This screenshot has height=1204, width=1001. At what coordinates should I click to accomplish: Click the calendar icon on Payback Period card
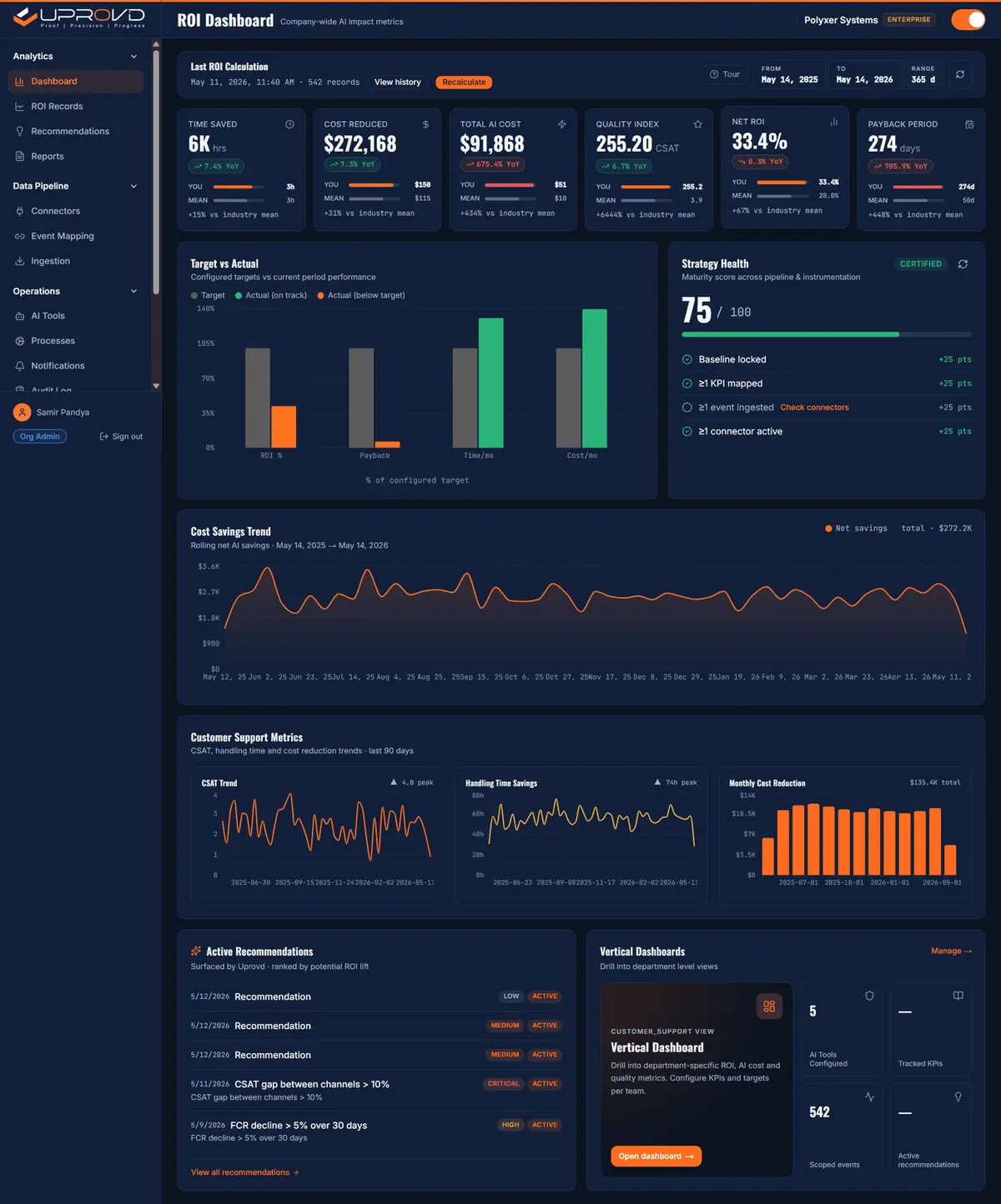(969, 124)
